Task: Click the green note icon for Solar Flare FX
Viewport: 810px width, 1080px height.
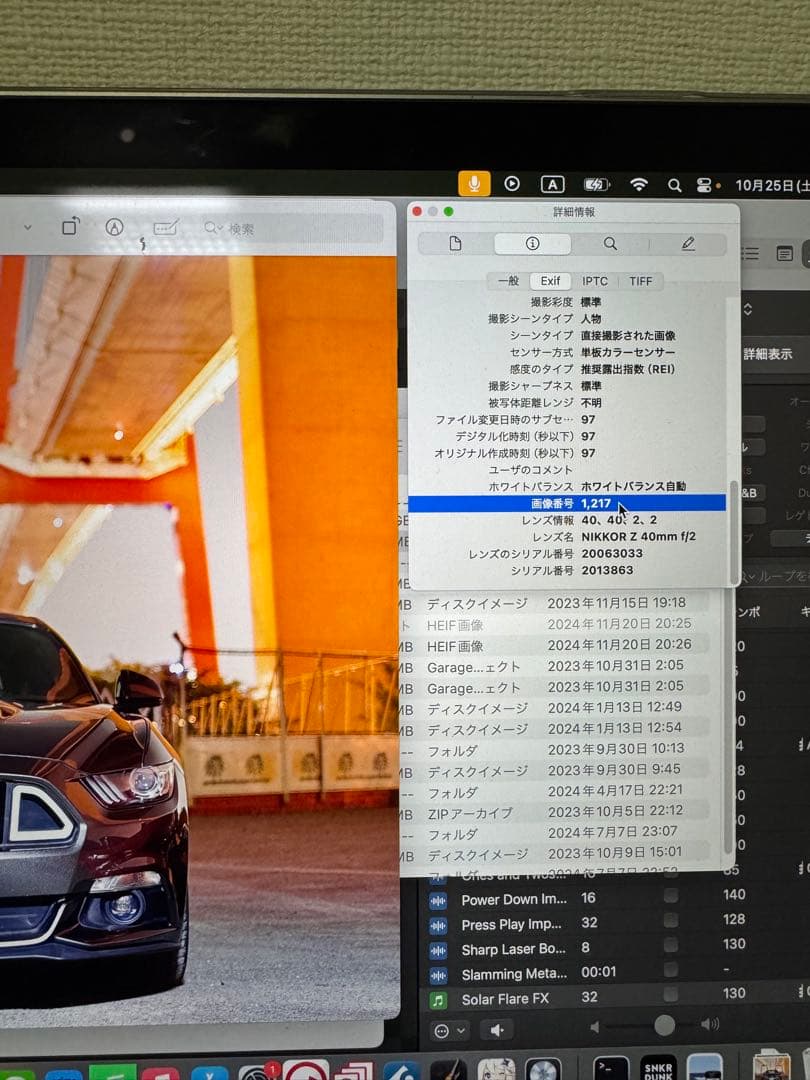Action: coord(438,997)
